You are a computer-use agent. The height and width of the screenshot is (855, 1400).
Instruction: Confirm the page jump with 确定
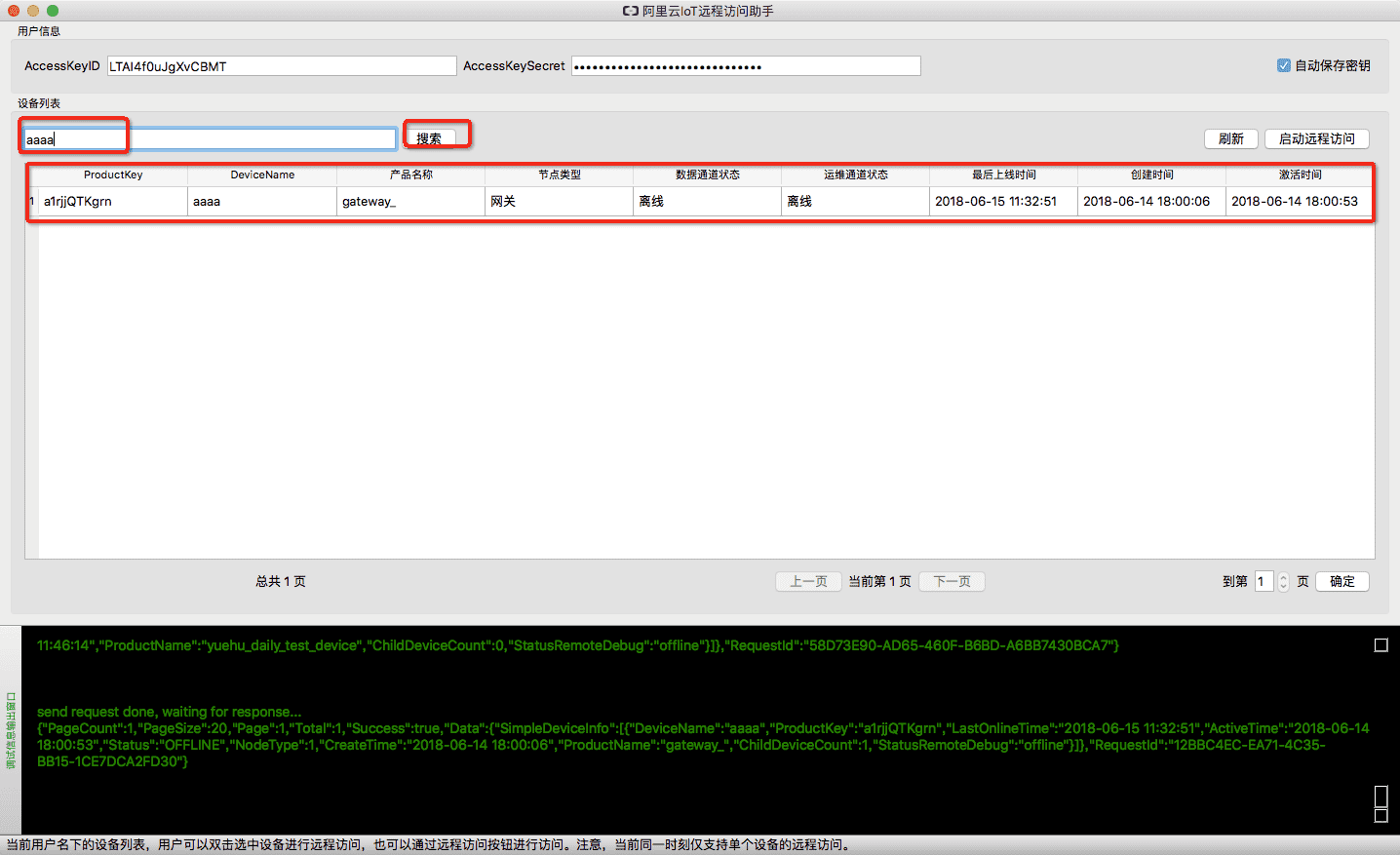[1342, 582]
